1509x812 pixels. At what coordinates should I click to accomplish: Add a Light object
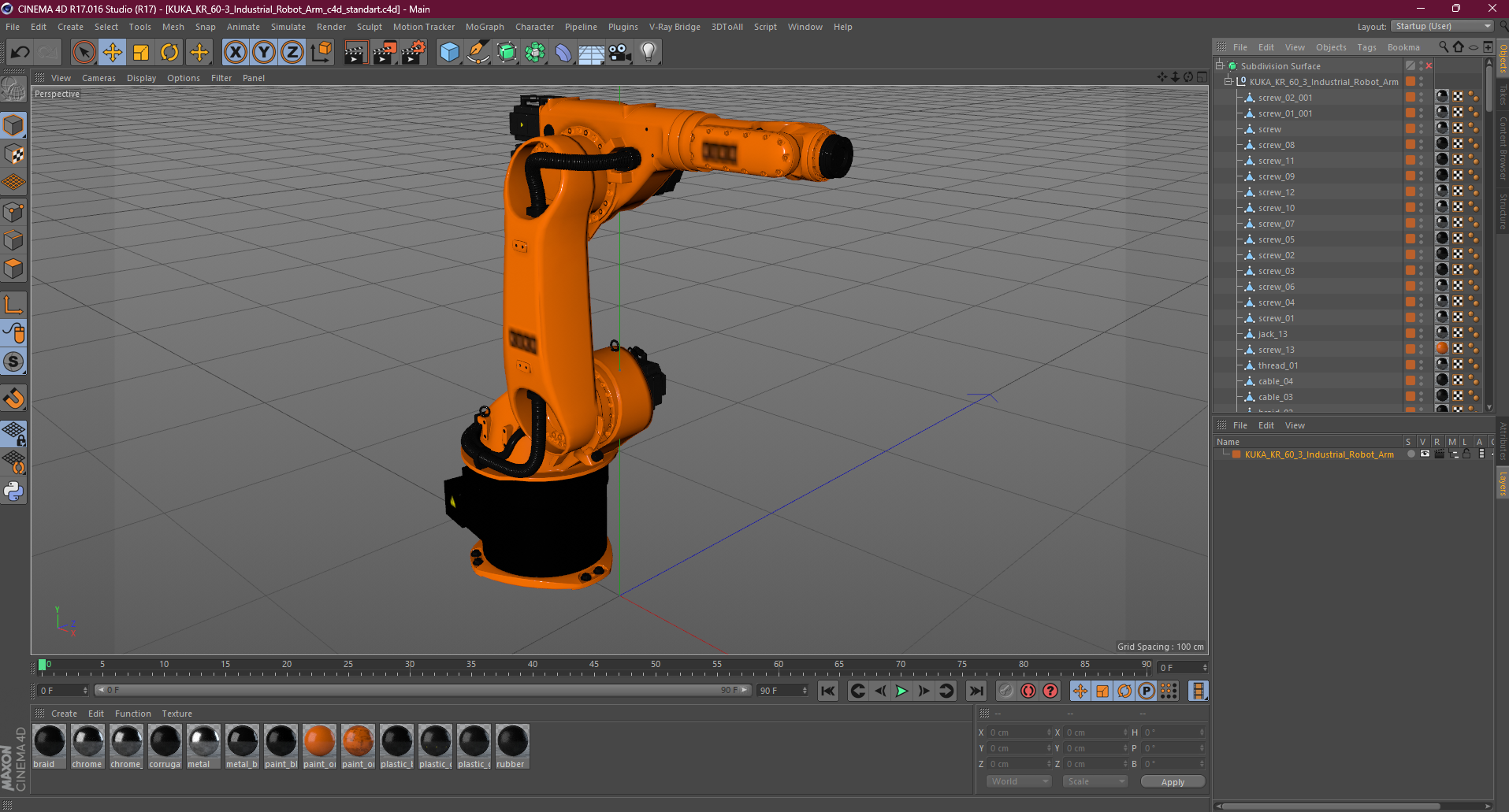click(x=649, y=53)
